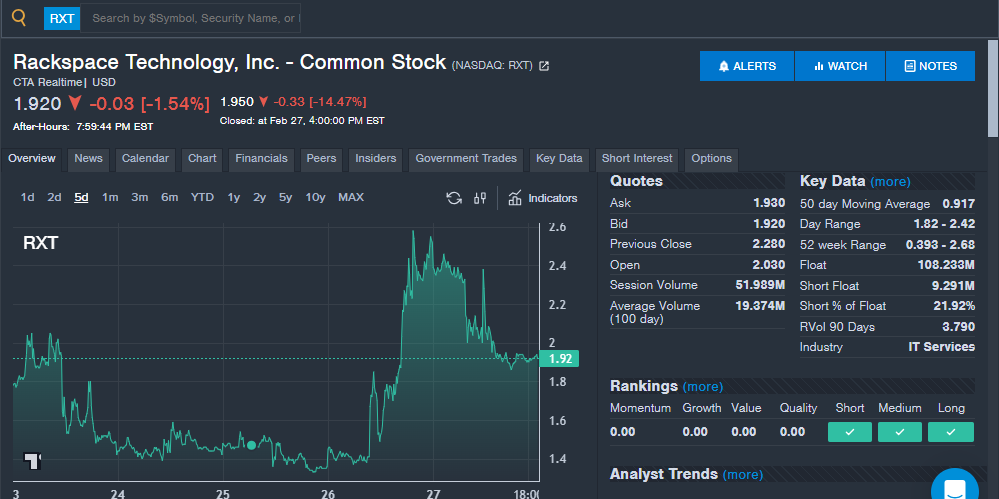The width and height of the screenshot is (999, 499).
Task: Click the chart refresh icon
Action: [454, 198]
